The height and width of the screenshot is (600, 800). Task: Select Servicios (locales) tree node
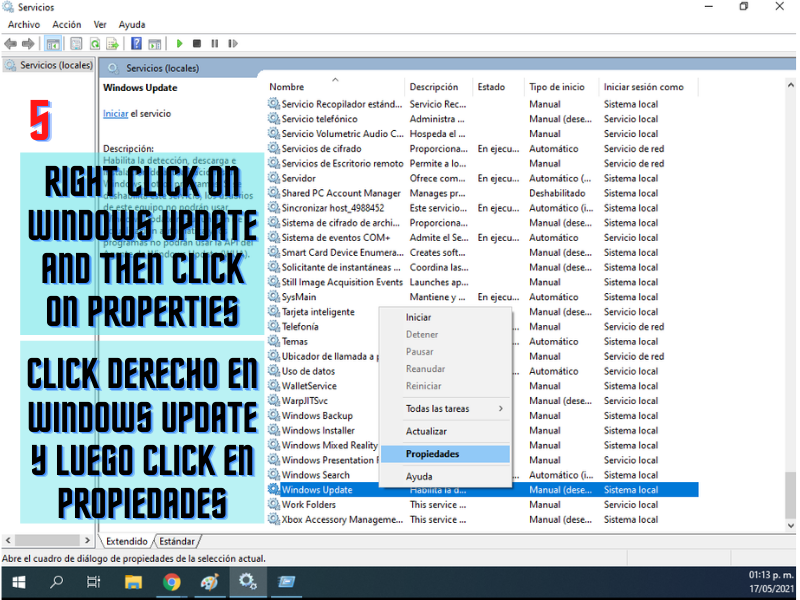tap(49, 65)
